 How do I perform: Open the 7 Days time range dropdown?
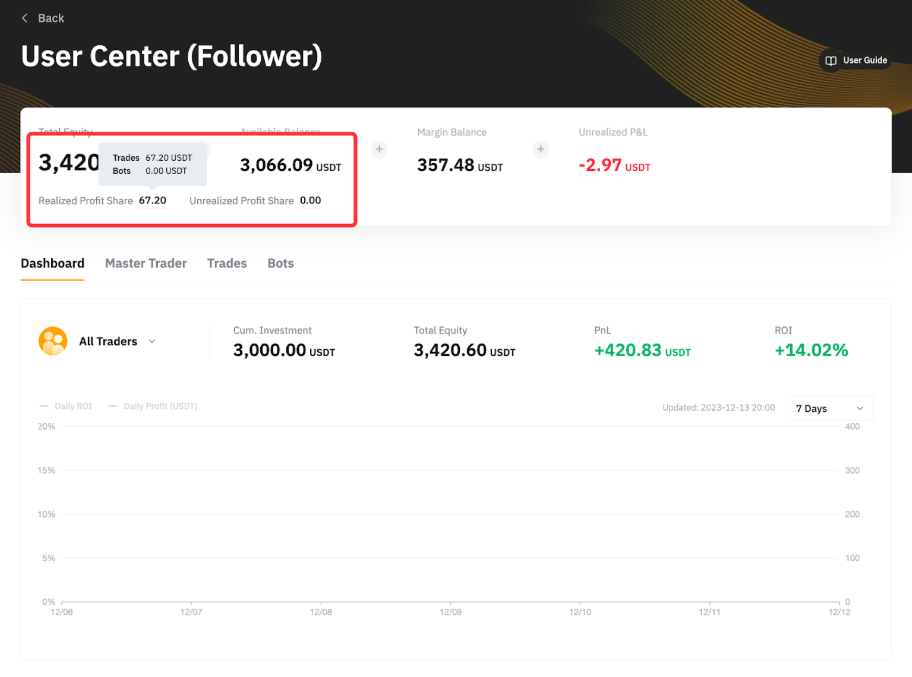(829, 408)
